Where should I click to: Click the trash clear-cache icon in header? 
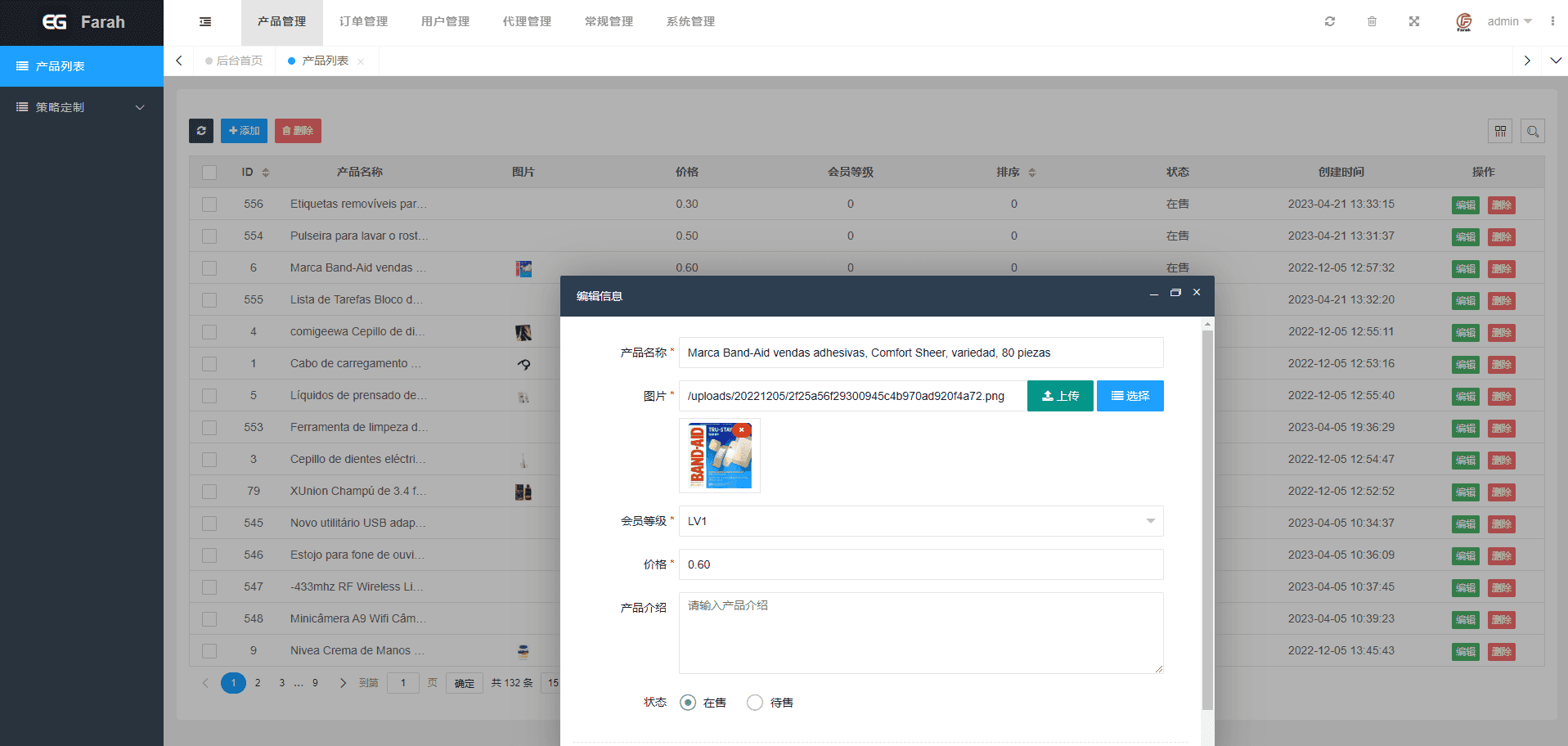coord(1372,21)
